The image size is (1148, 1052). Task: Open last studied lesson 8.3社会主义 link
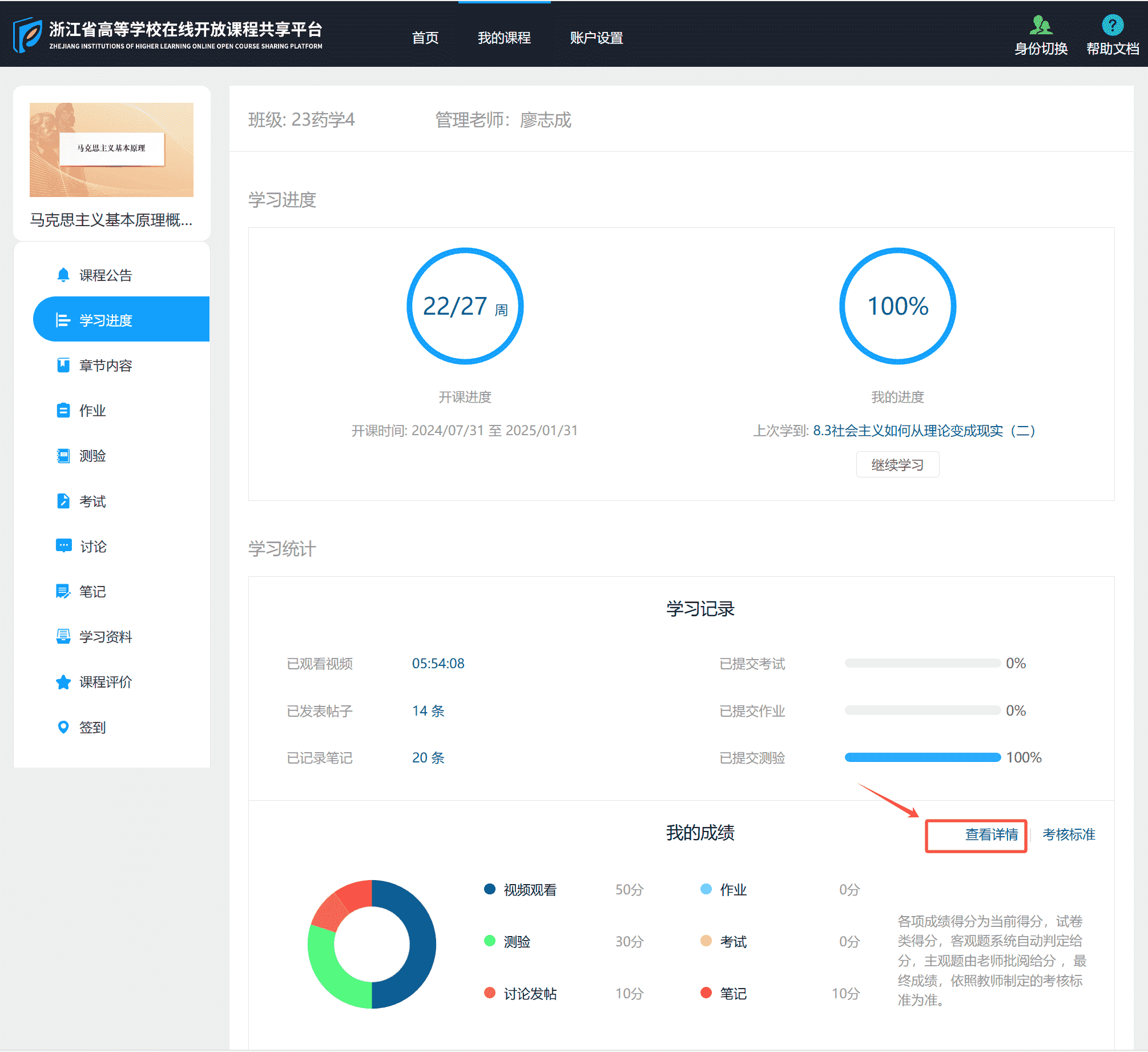pyautogui.click(x=924, y=431)
